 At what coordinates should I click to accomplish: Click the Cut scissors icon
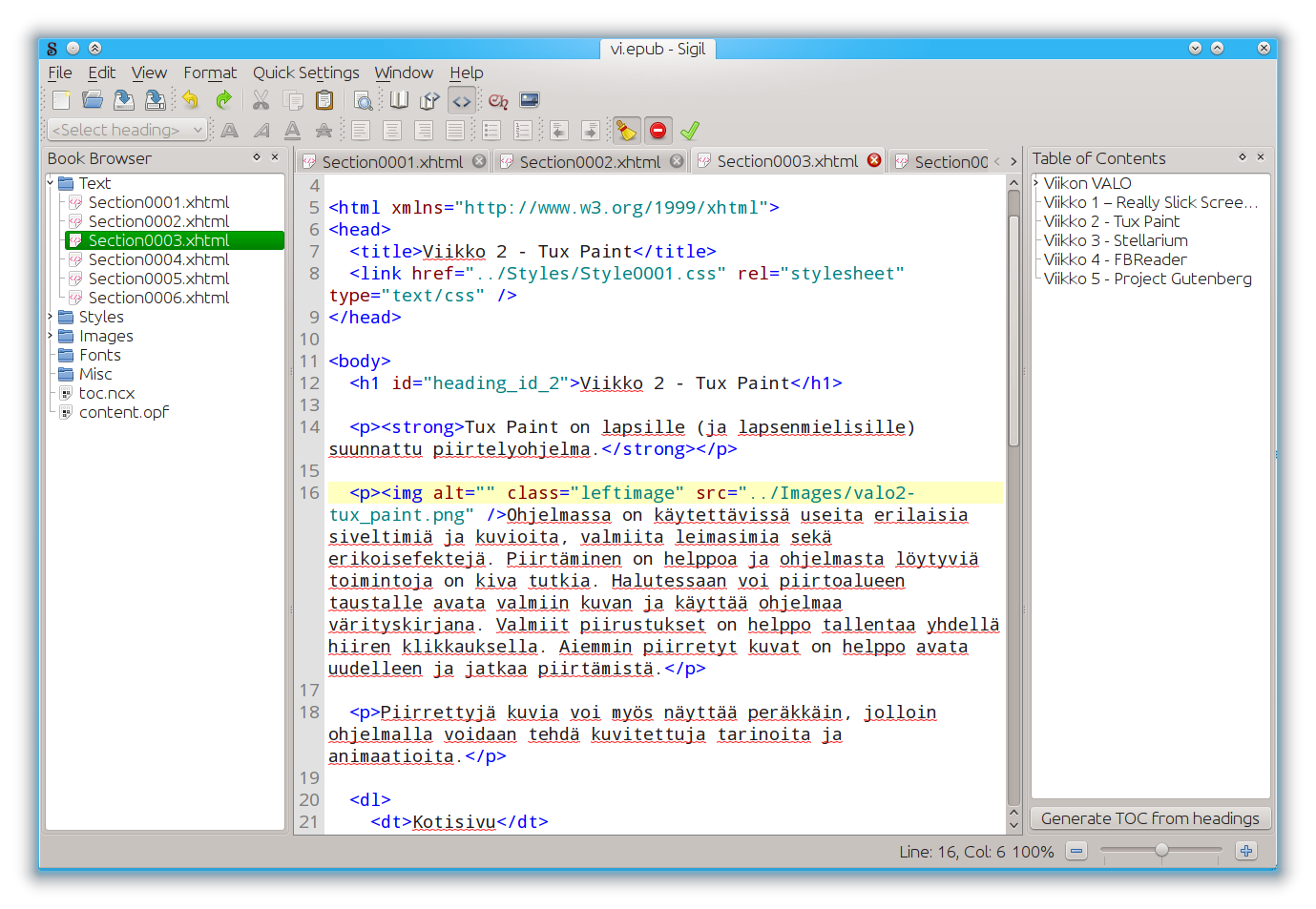(261, 100)
